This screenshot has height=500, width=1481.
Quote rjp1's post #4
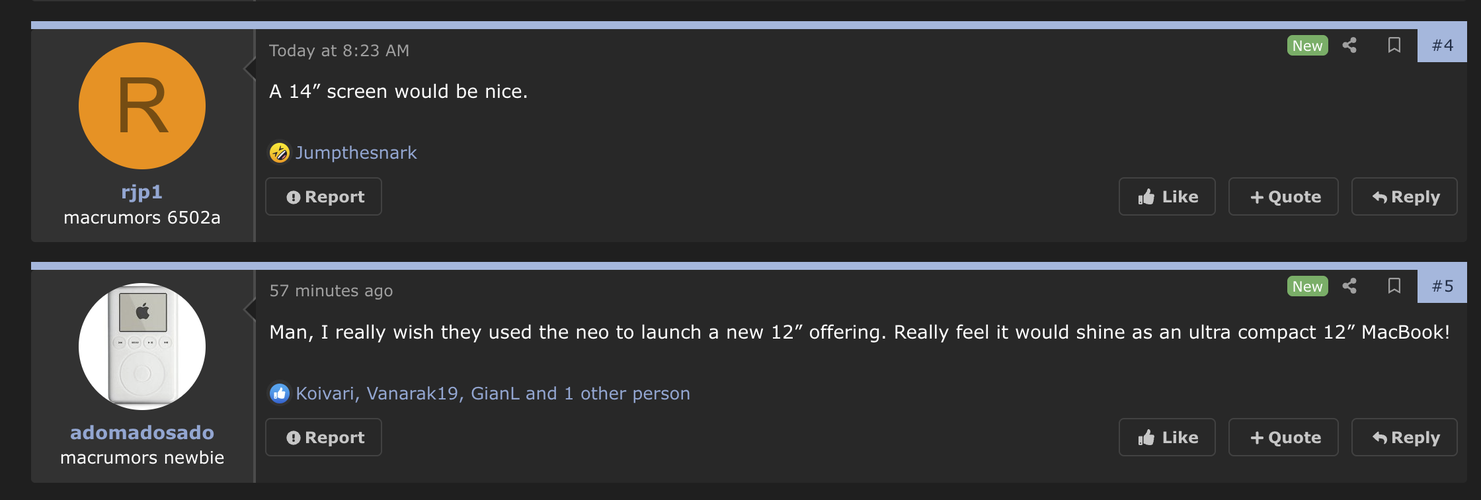point(1284,197)
